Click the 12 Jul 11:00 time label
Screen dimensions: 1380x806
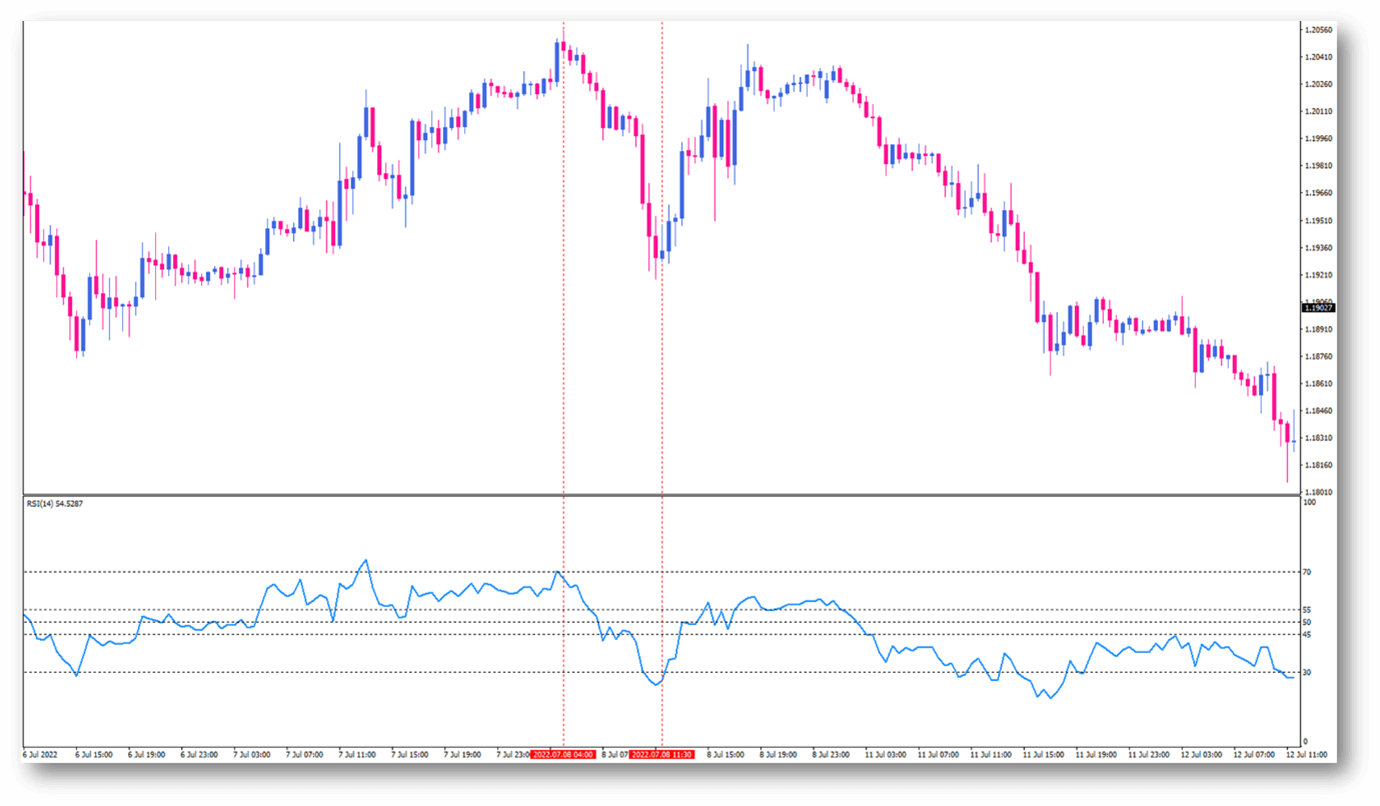[1306, 754]
